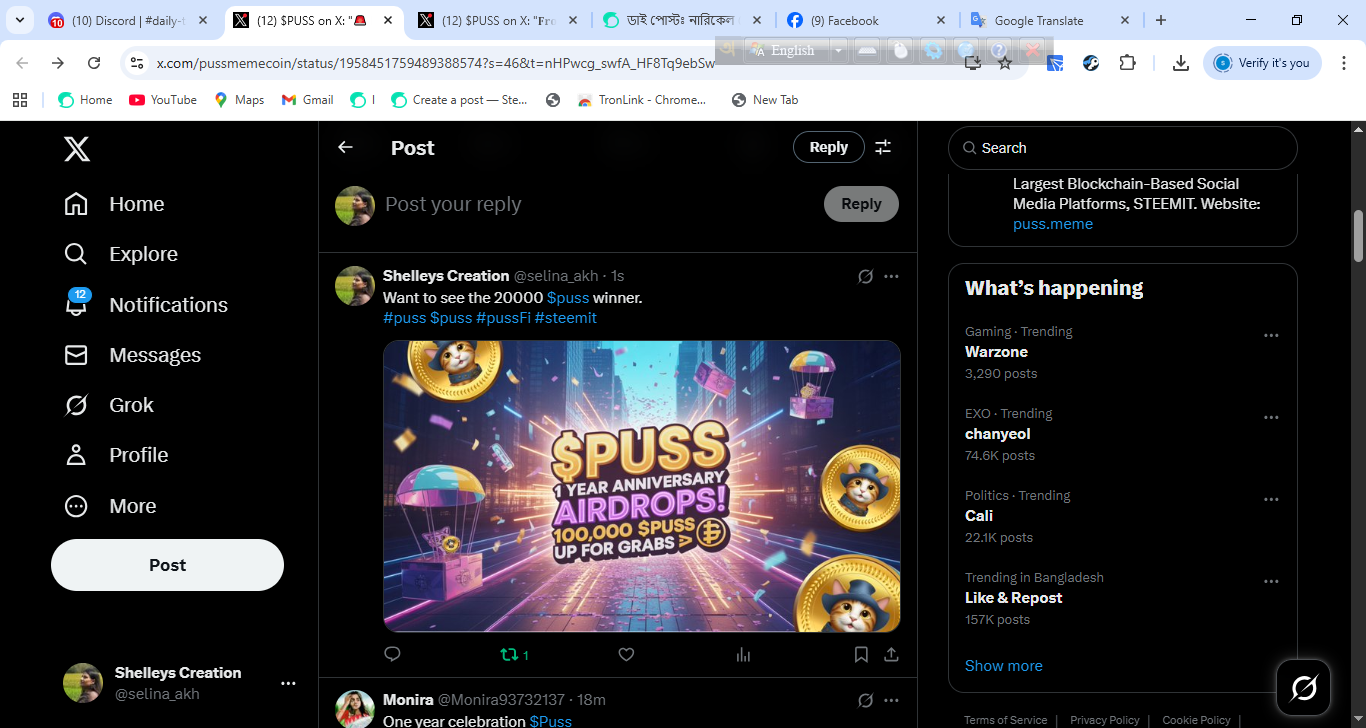This screenshot has width=1366, height=728.
Task: Open Notifications with the 12 badge
Action: pos(146,305)
